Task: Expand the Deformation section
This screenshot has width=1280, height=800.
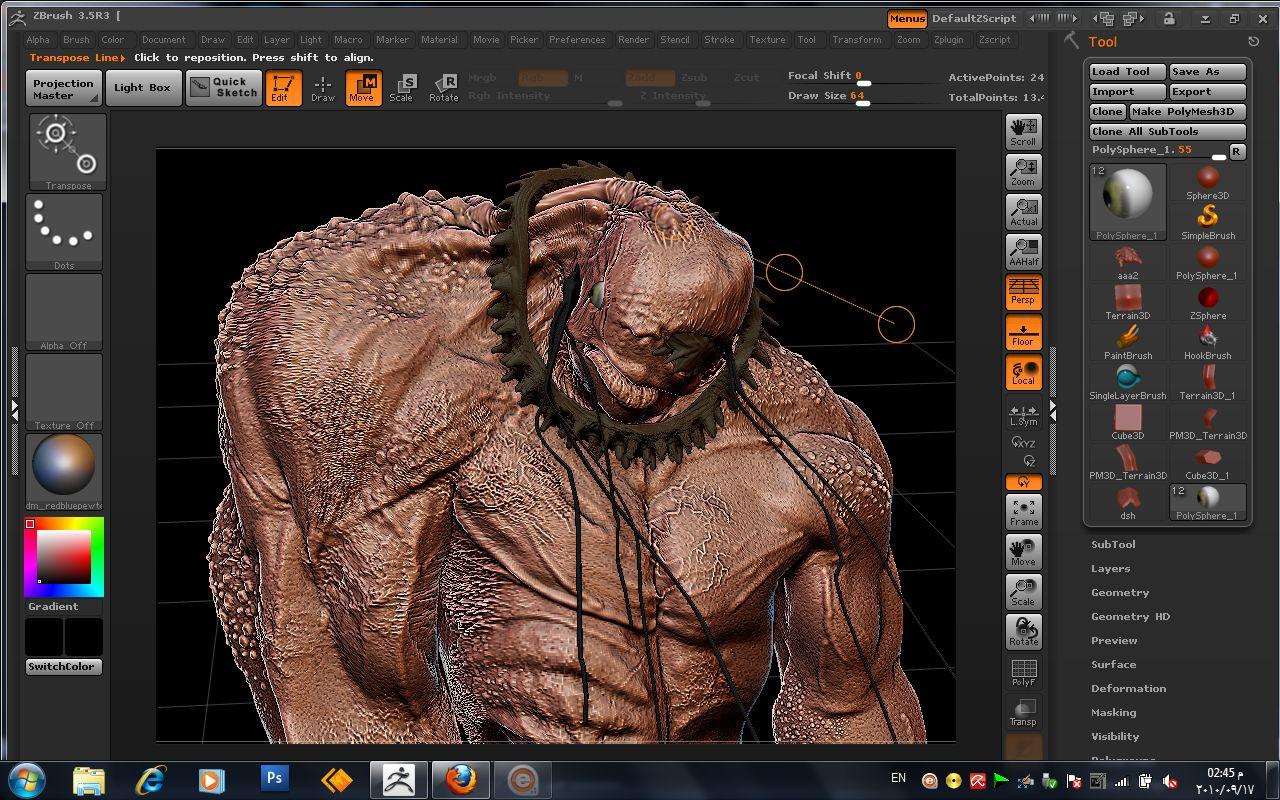Action: [x=1128, y=688]
